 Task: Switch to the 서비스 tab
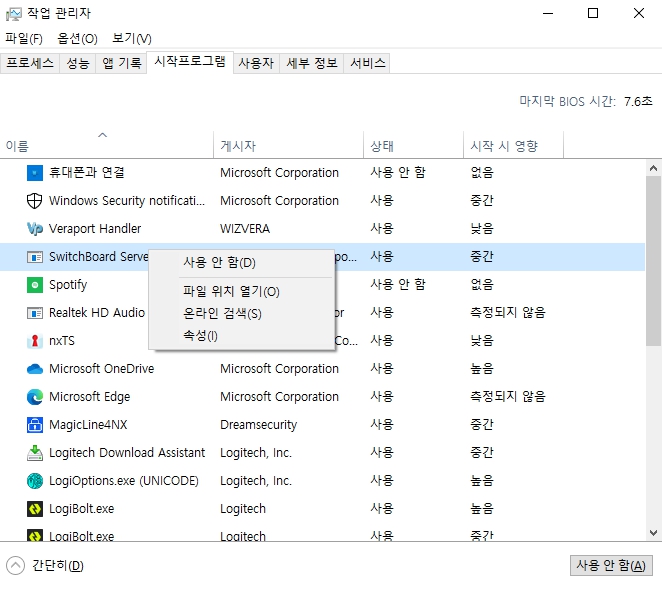tap(367, 63)
